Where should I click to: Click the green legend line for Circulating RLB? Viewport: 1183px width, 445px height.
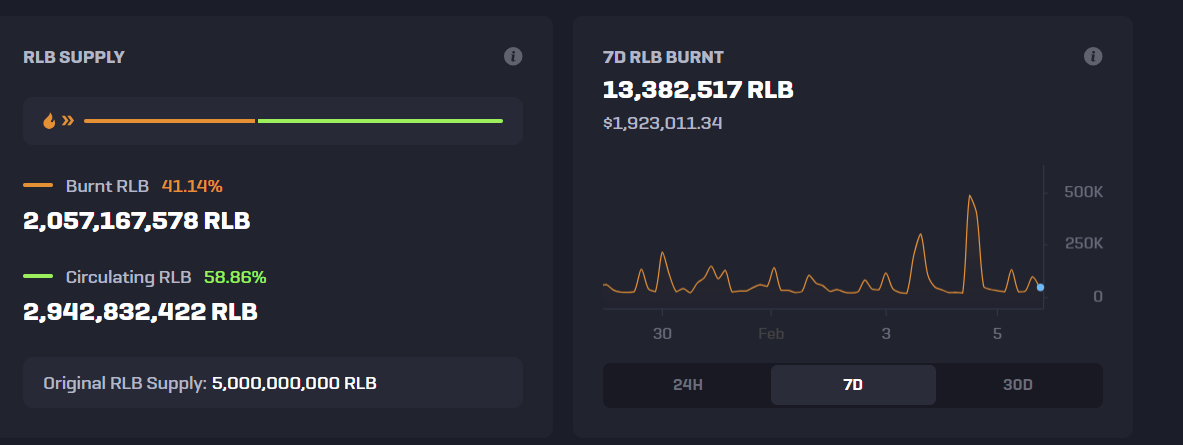click(x=38, y=277)
